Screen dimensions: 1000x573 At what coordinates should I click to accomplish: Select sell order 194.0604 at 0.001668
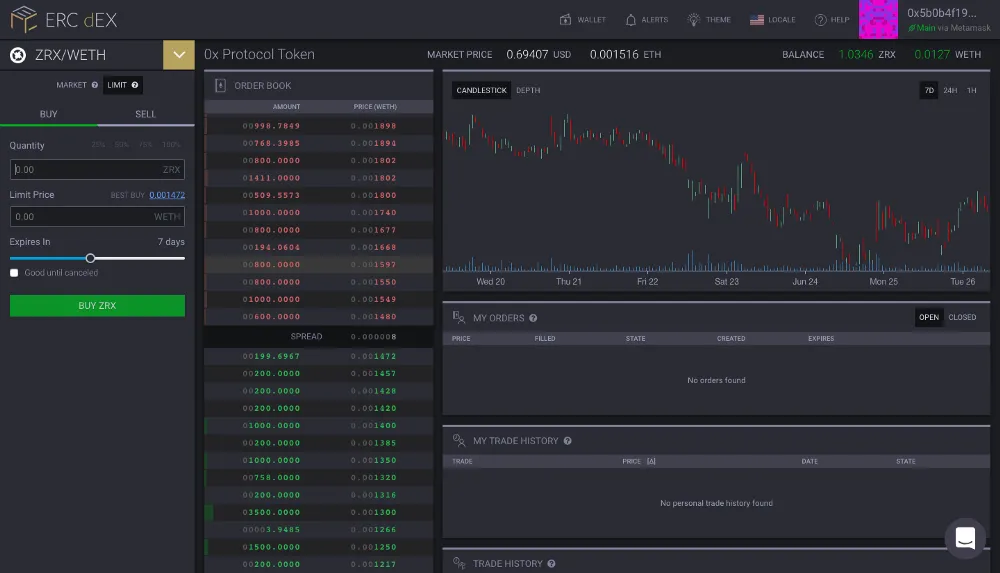[318, 247]
